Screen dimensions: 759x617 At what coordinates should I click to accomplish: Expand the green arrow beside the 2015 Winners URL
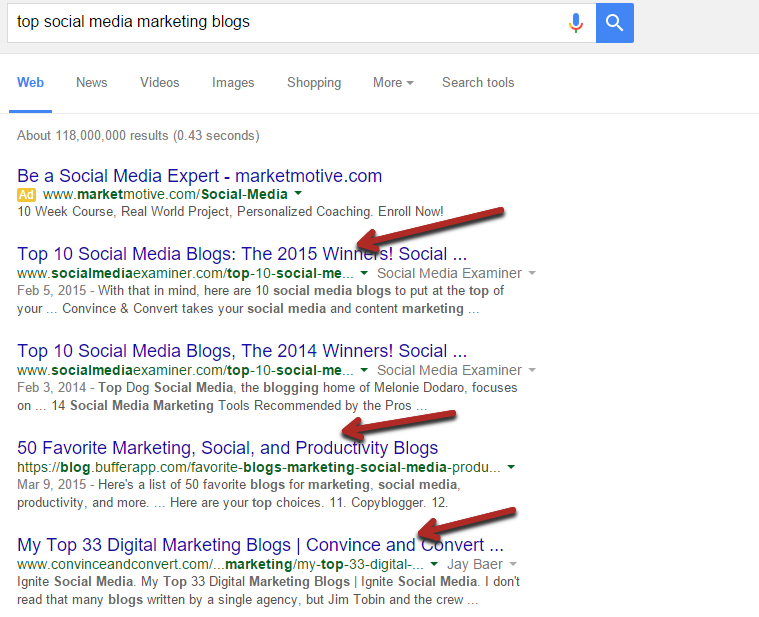point(364,273)
